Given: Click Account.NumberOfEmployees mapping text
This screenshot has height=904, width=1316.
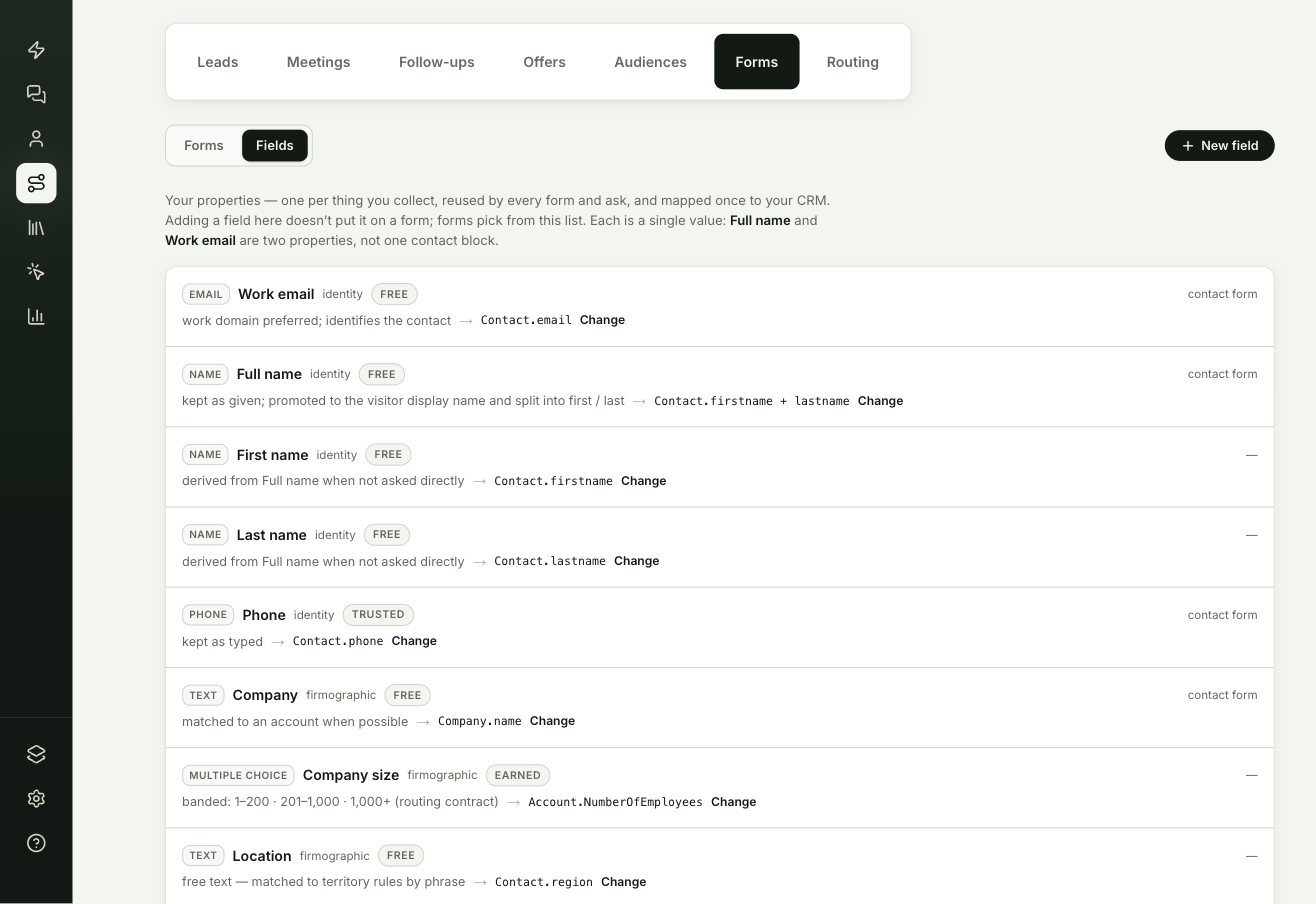Looking at the screenshot, I should [x=615, y=802].
